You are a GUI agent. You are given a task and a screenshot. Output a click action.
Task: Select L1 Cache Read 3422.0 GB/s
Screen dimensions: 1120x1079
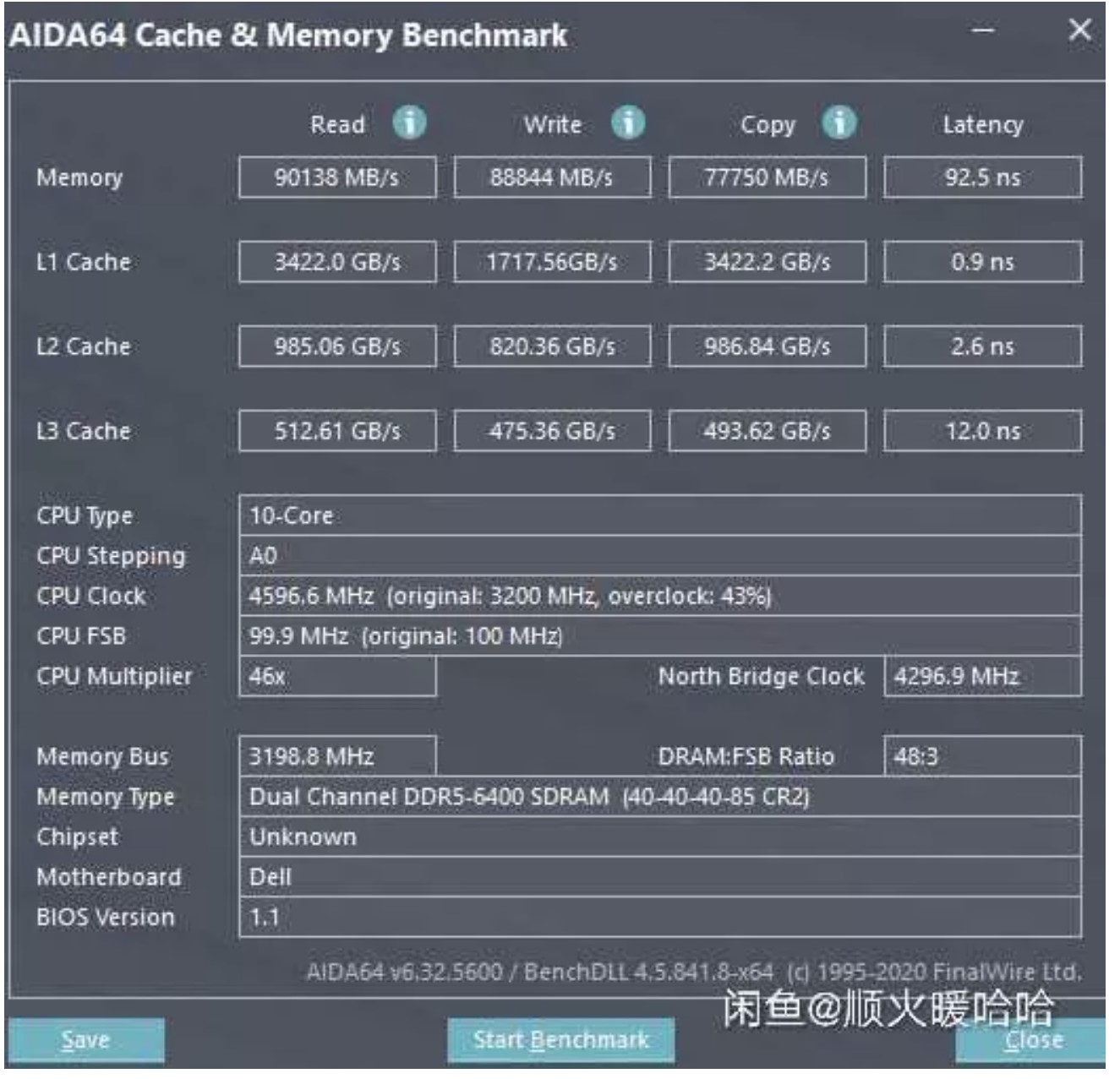pos(337,262)
